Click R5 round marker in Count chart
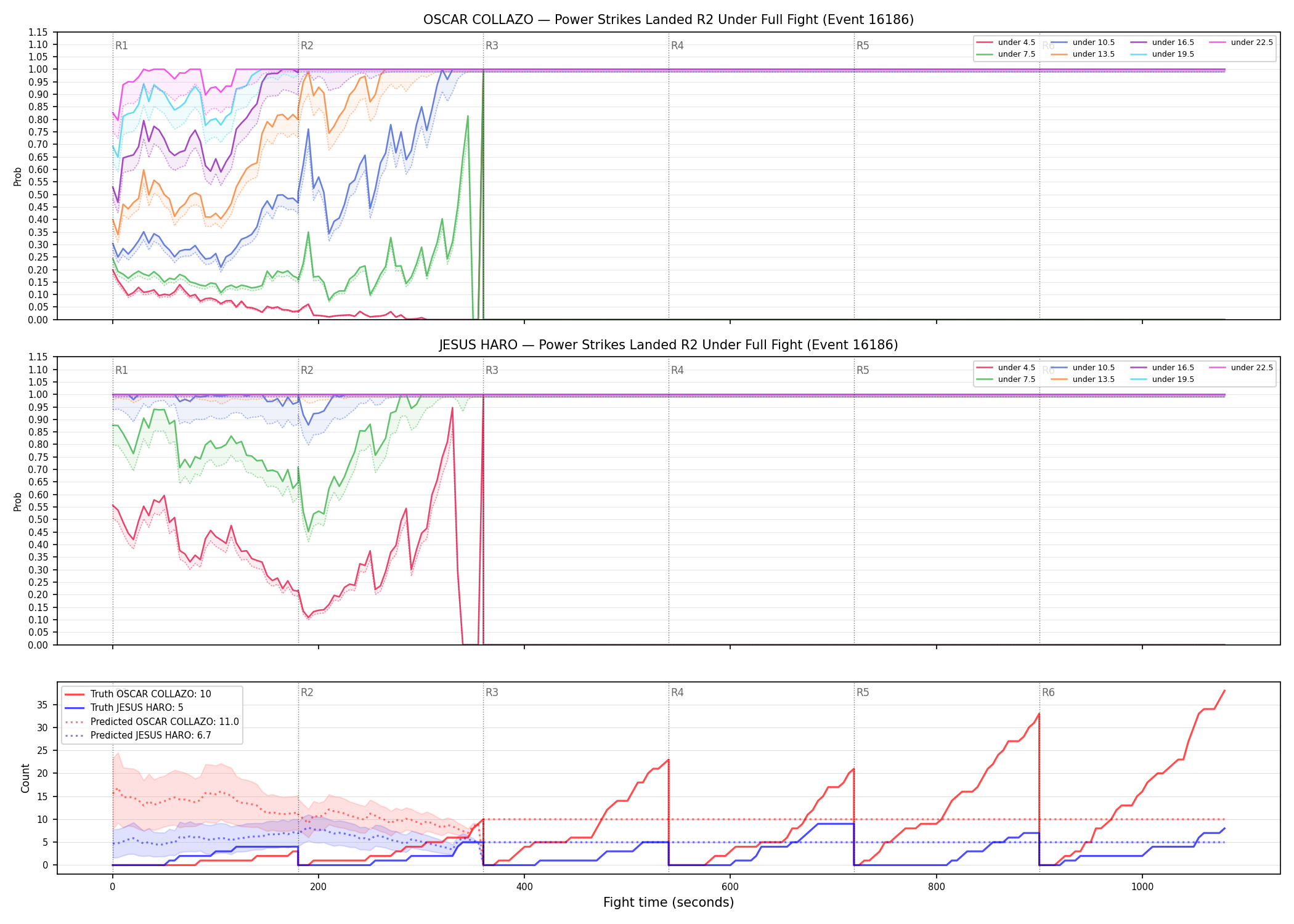The image size is (1294, 924). coord(863,692)
